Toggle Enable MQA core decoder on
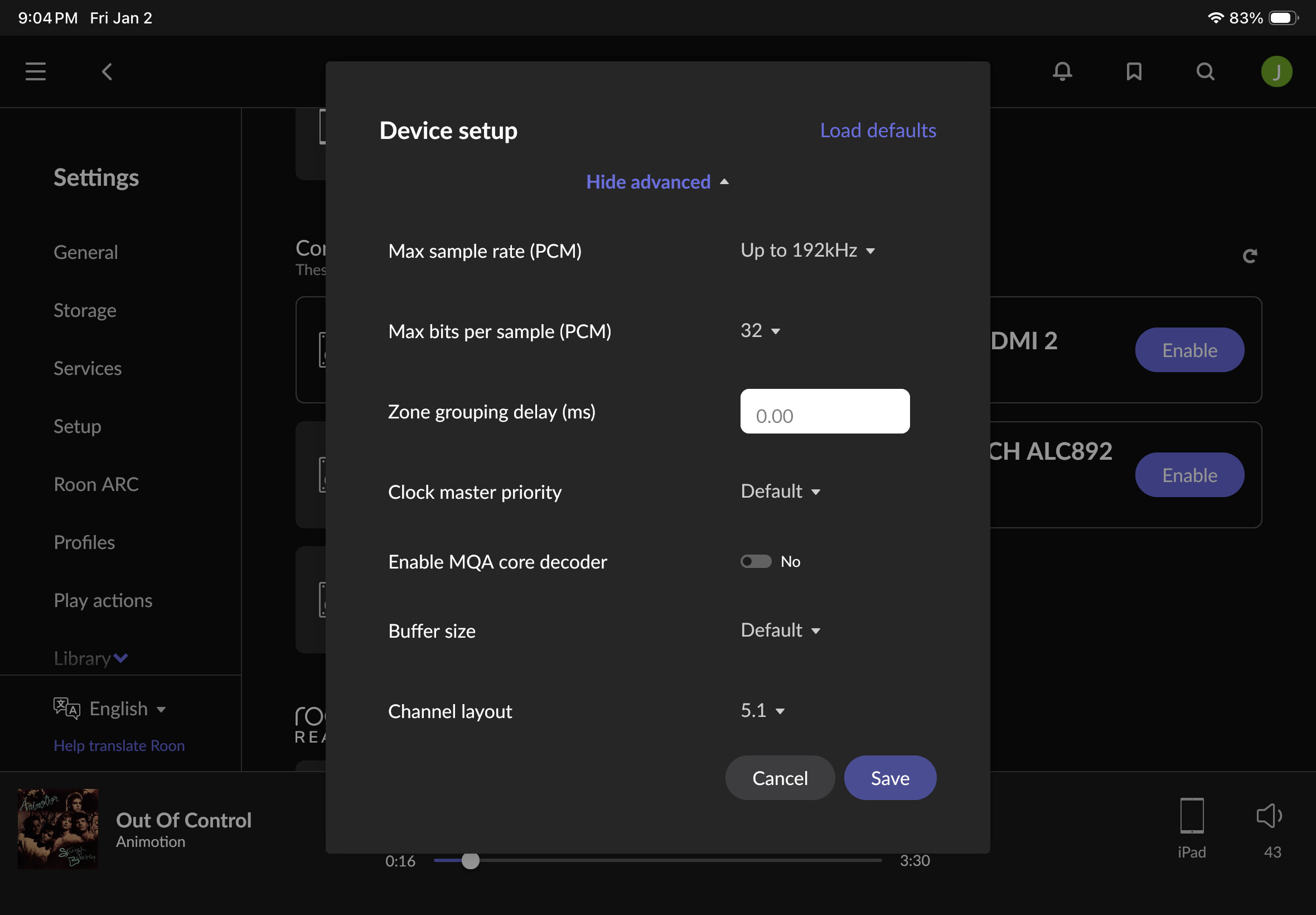1316x915 pixels. point(755,561)
